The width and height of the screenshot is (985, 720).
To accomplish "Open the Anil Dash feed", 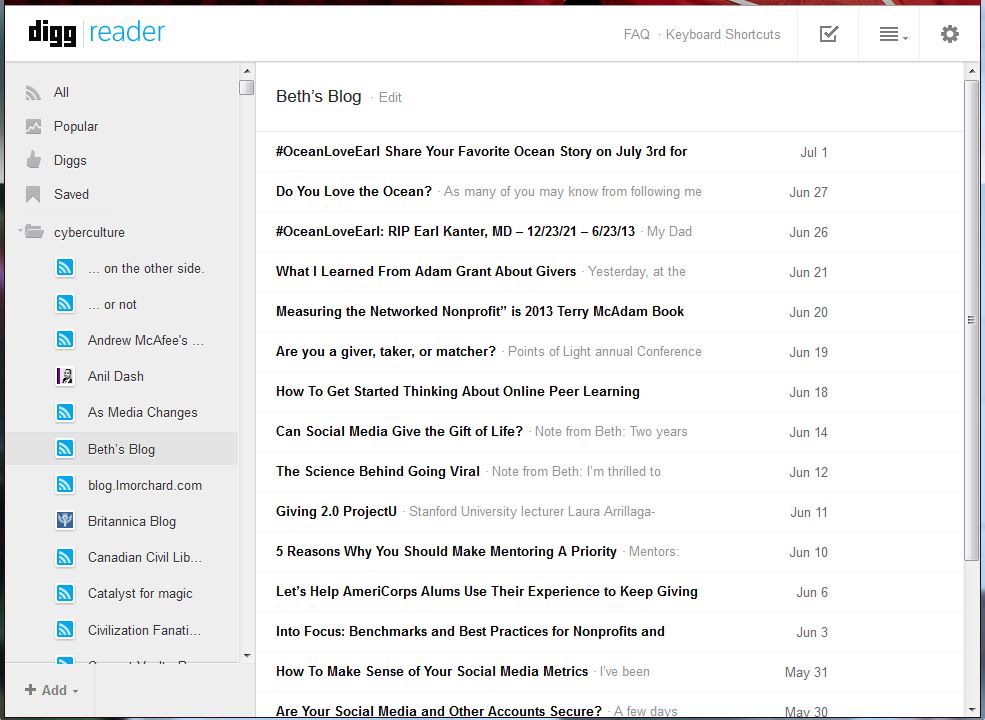I will tap(116, 376).
